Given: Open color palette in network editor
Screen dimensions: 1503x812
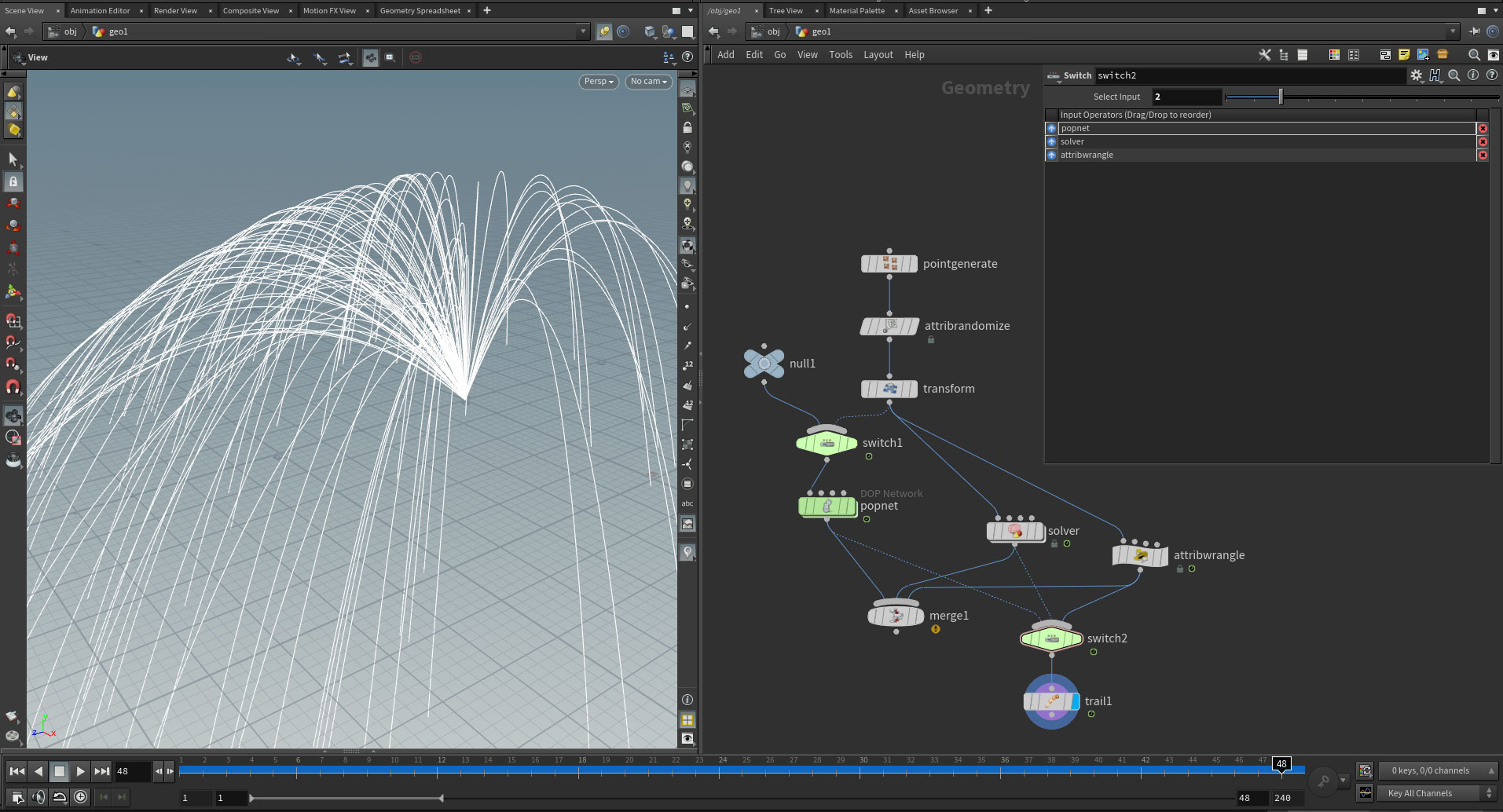Looking at the screenshot, I should coord(1333,55).
